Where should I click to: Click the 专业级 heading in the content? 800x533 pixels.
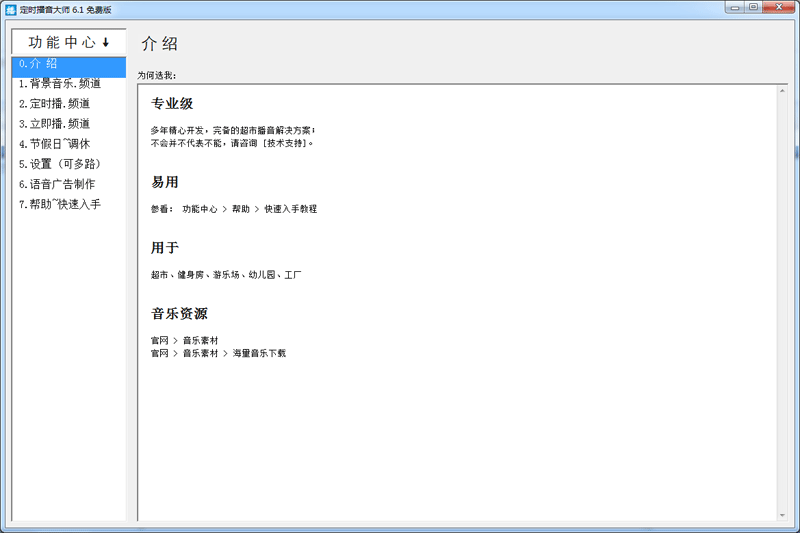[x=172, y=104]
